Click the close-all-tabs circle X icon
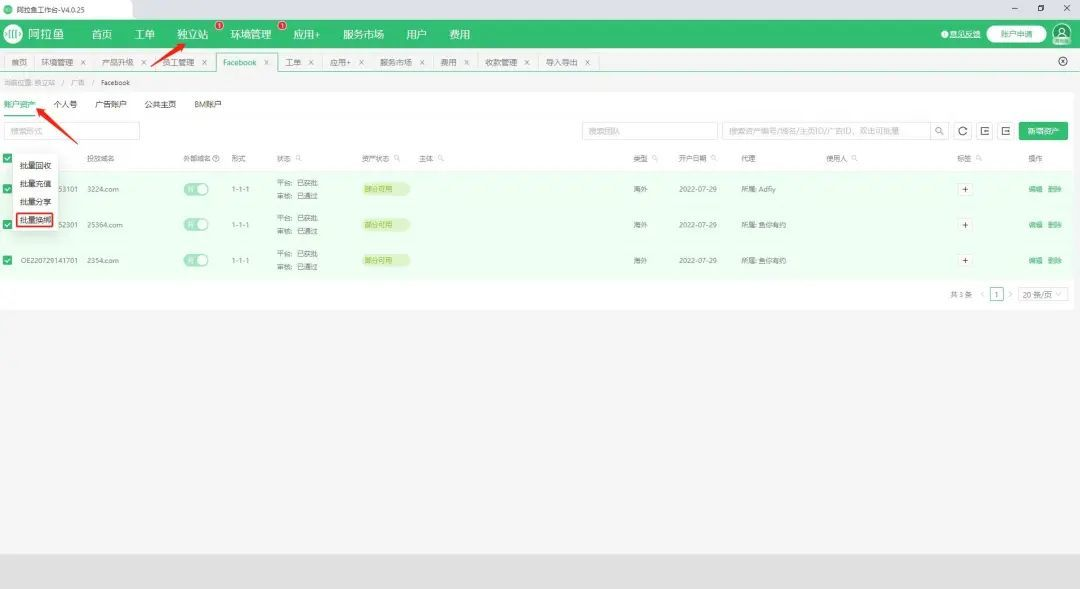The height and width of the screenshot is (589, 1080). click(1063, 61)
